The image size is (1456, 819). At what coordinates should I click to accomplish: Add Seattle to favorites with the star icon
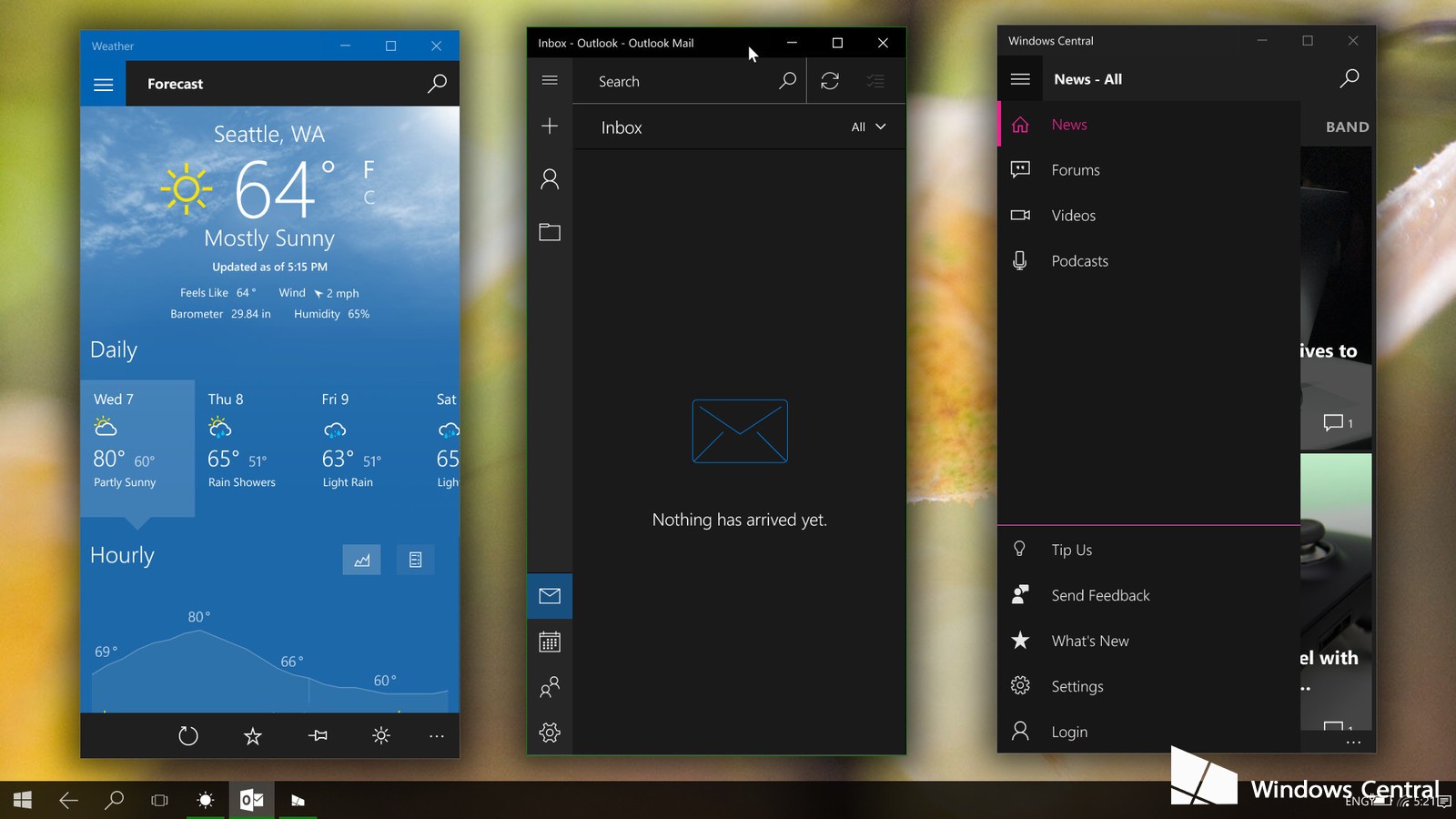(253, 735)
